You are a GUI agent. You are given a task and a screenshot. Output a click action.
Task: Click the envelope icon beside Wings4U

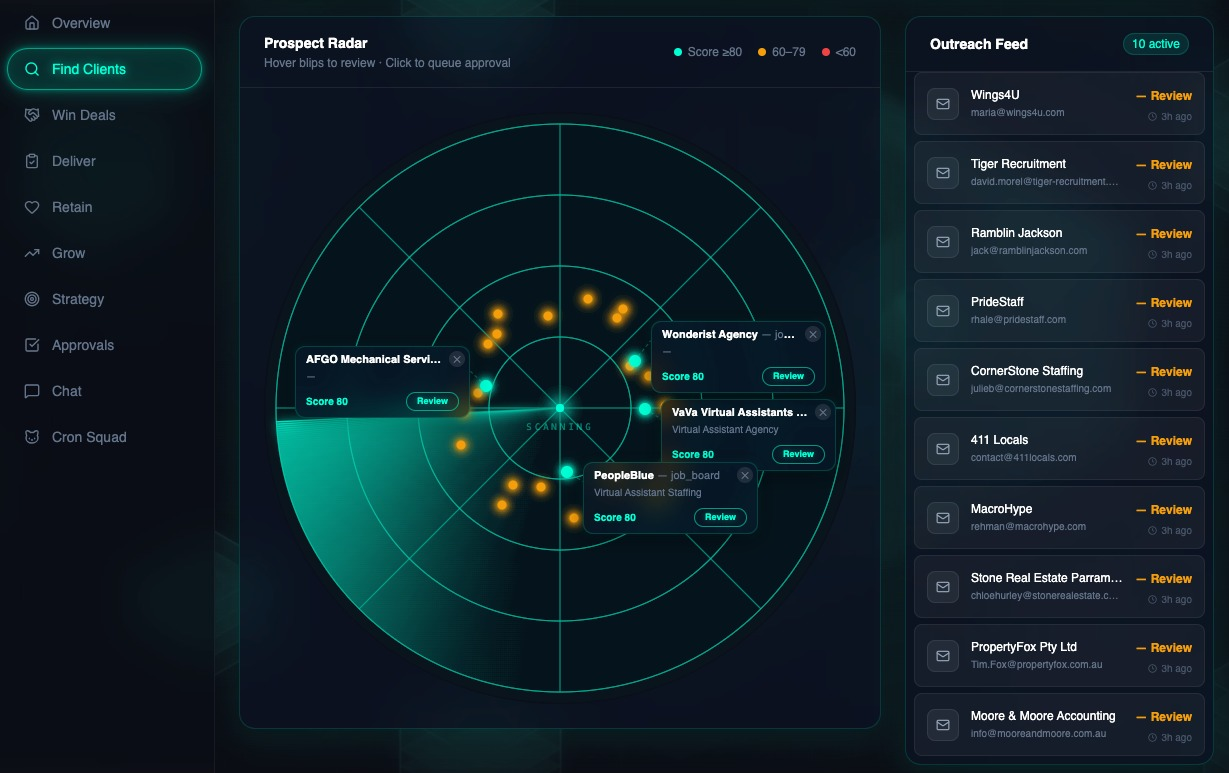(942, 103)
